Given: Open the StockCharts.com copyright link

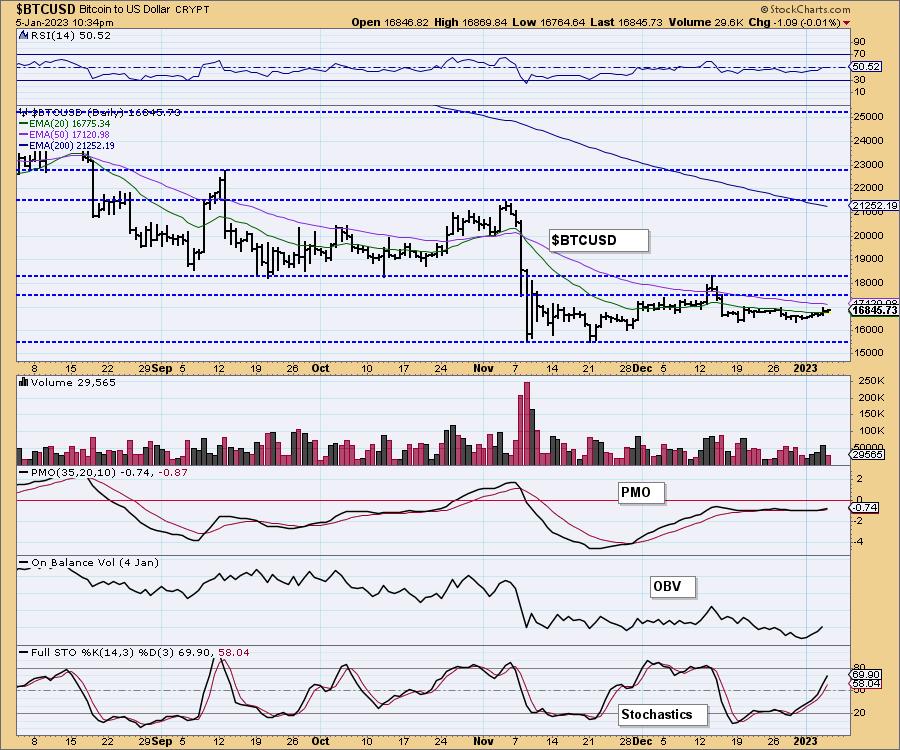Looking at the screenshot, I should pyautogui.click(x=806, y=10).
